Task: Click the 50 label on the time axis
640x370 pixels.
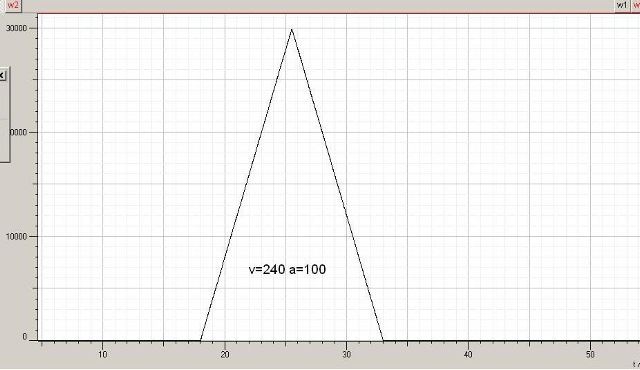Action: [590, 354]
